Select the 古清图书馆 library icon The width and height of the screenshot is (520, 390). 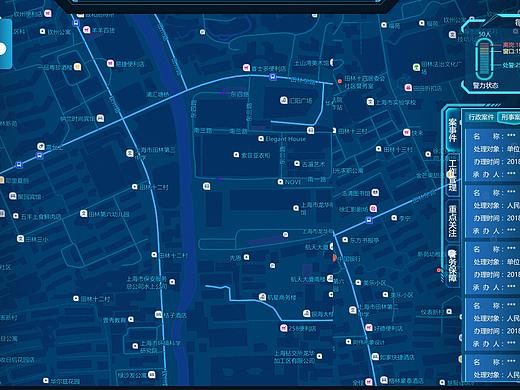coord(375,192)
